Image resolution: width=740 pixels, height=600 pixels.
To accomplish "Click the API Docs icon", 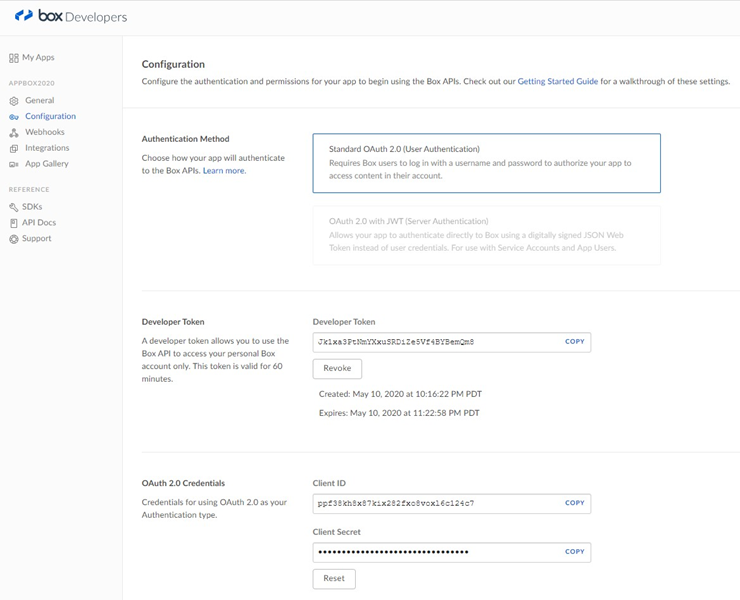I will click(x=14, y=223).
